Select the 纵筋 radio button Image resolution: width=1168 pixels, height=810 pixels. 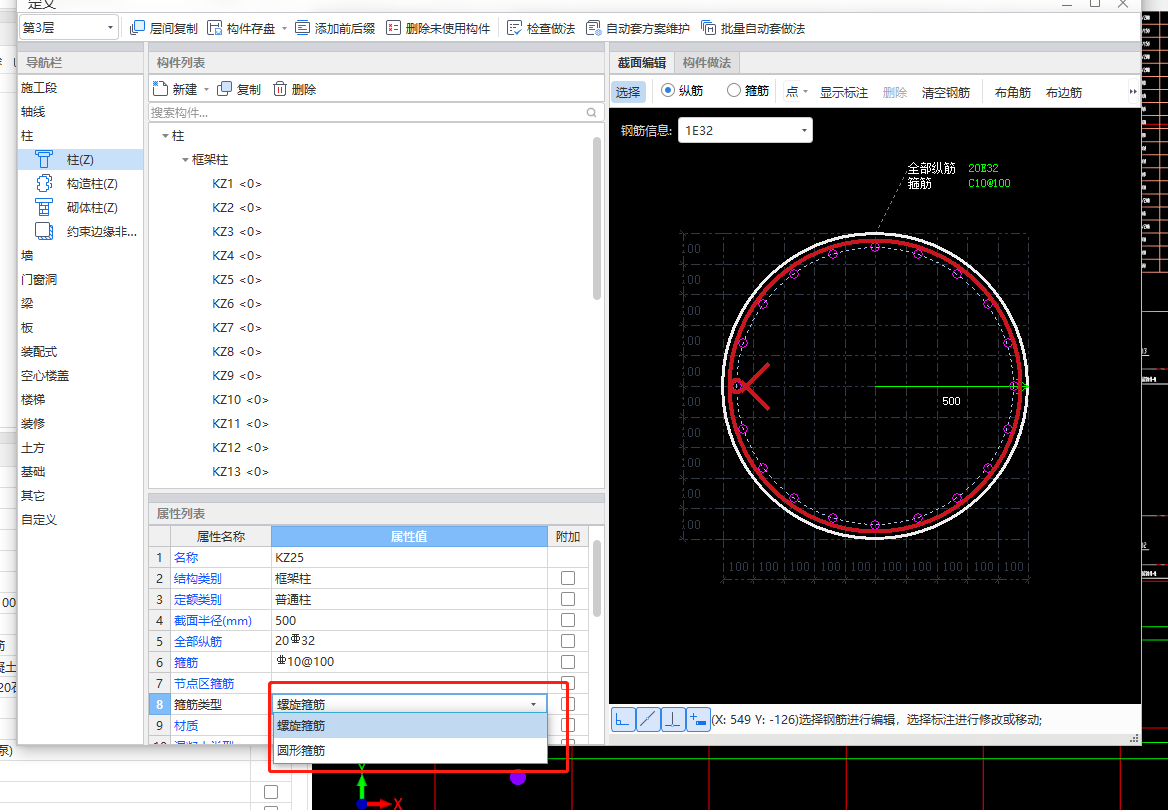[x=668, y=90]
